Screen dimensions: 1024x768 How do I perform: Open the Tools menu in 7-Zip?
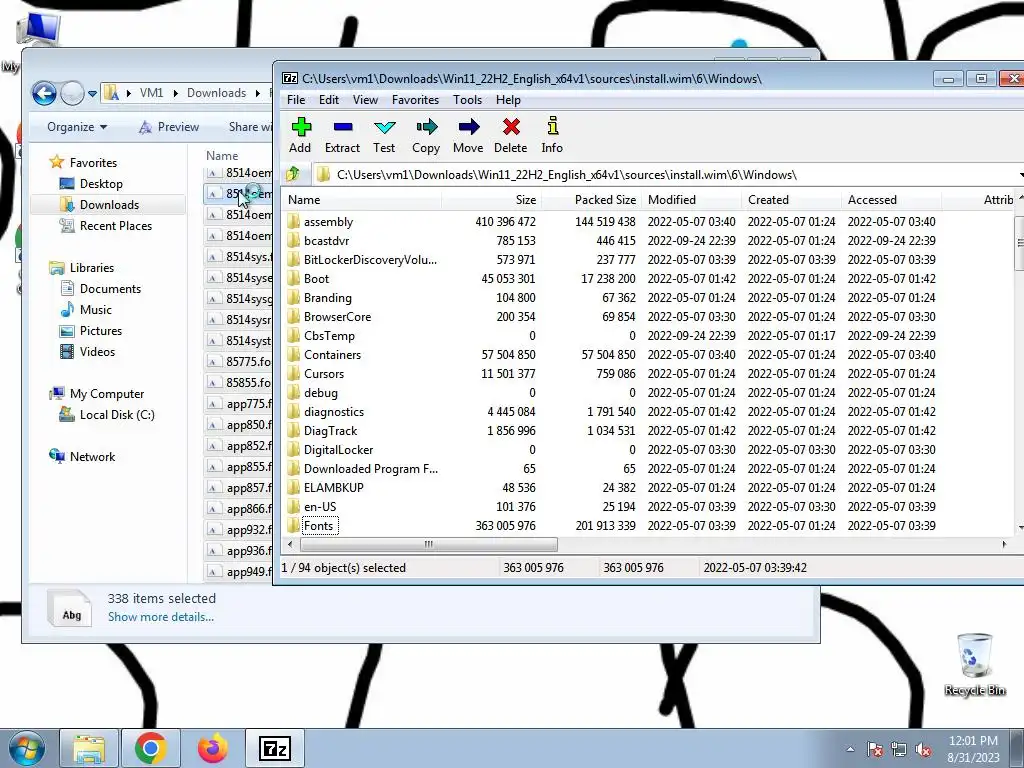point(468,100)
